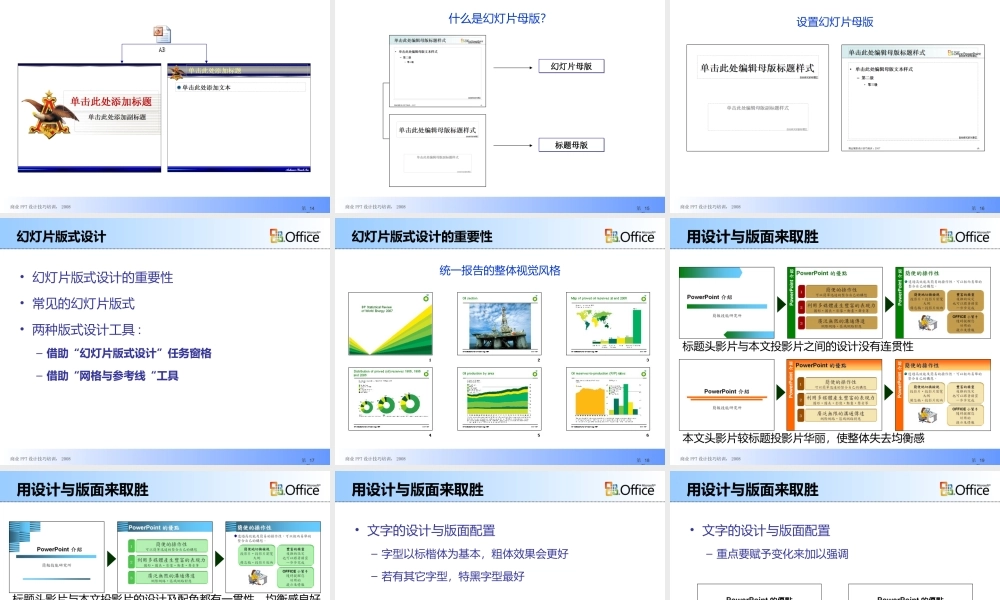This screenshot has height=600, width=1000.
Task: Click the 幻灯片母版 label box
Action: click(x=571, y=66)
